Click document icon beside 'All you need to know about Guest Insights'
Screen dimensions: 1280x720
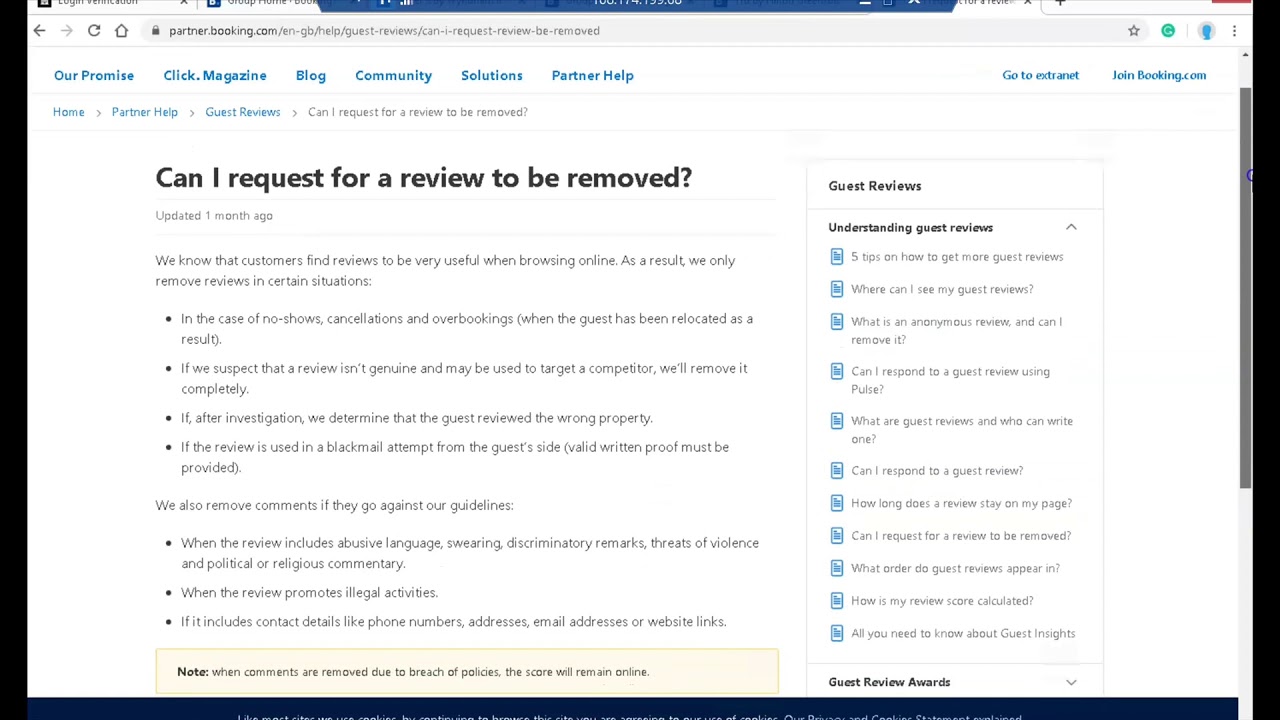[x=837, y=633]
